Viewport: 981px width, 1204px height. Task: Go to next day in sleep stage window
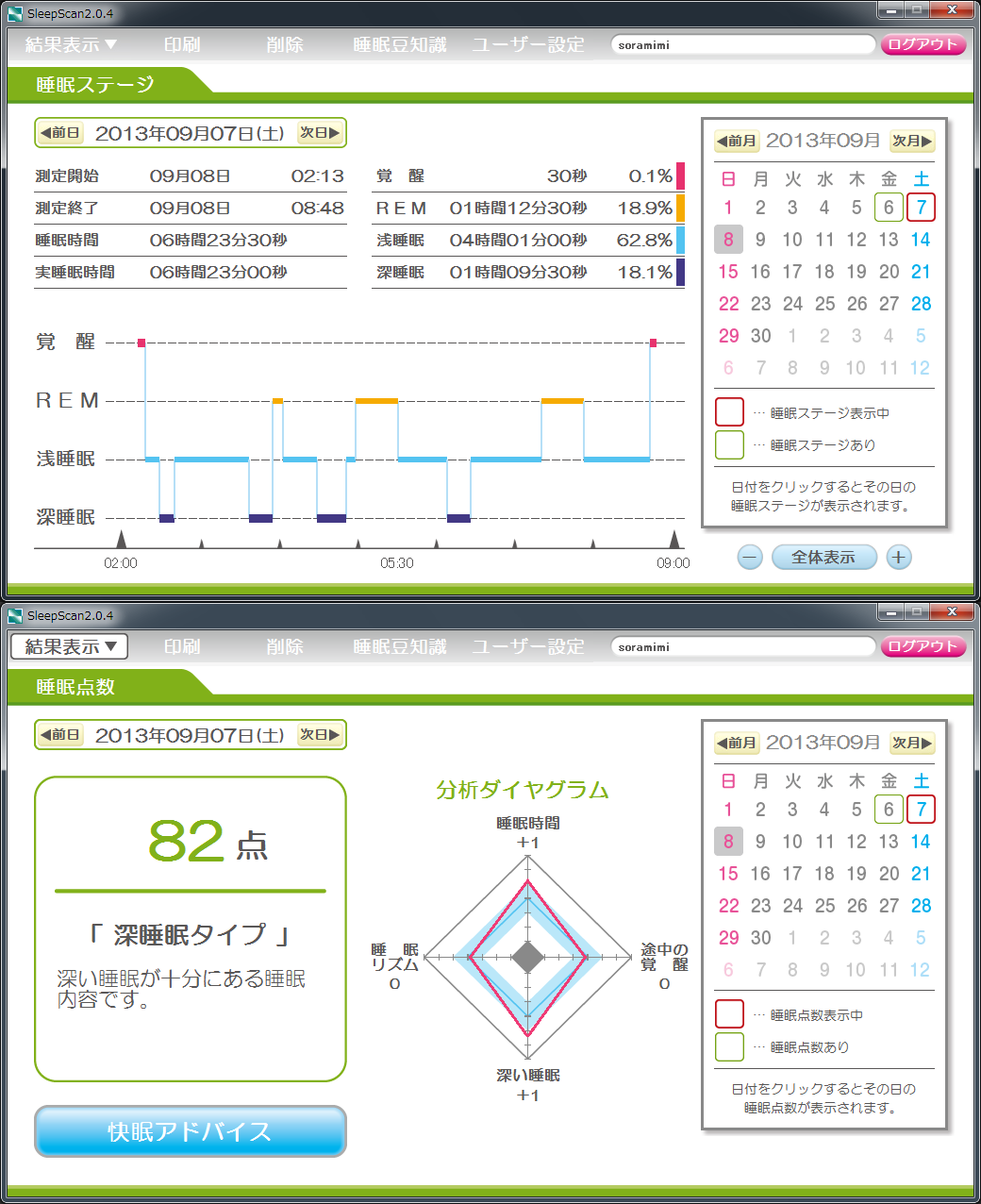click(x=320, y=133)
